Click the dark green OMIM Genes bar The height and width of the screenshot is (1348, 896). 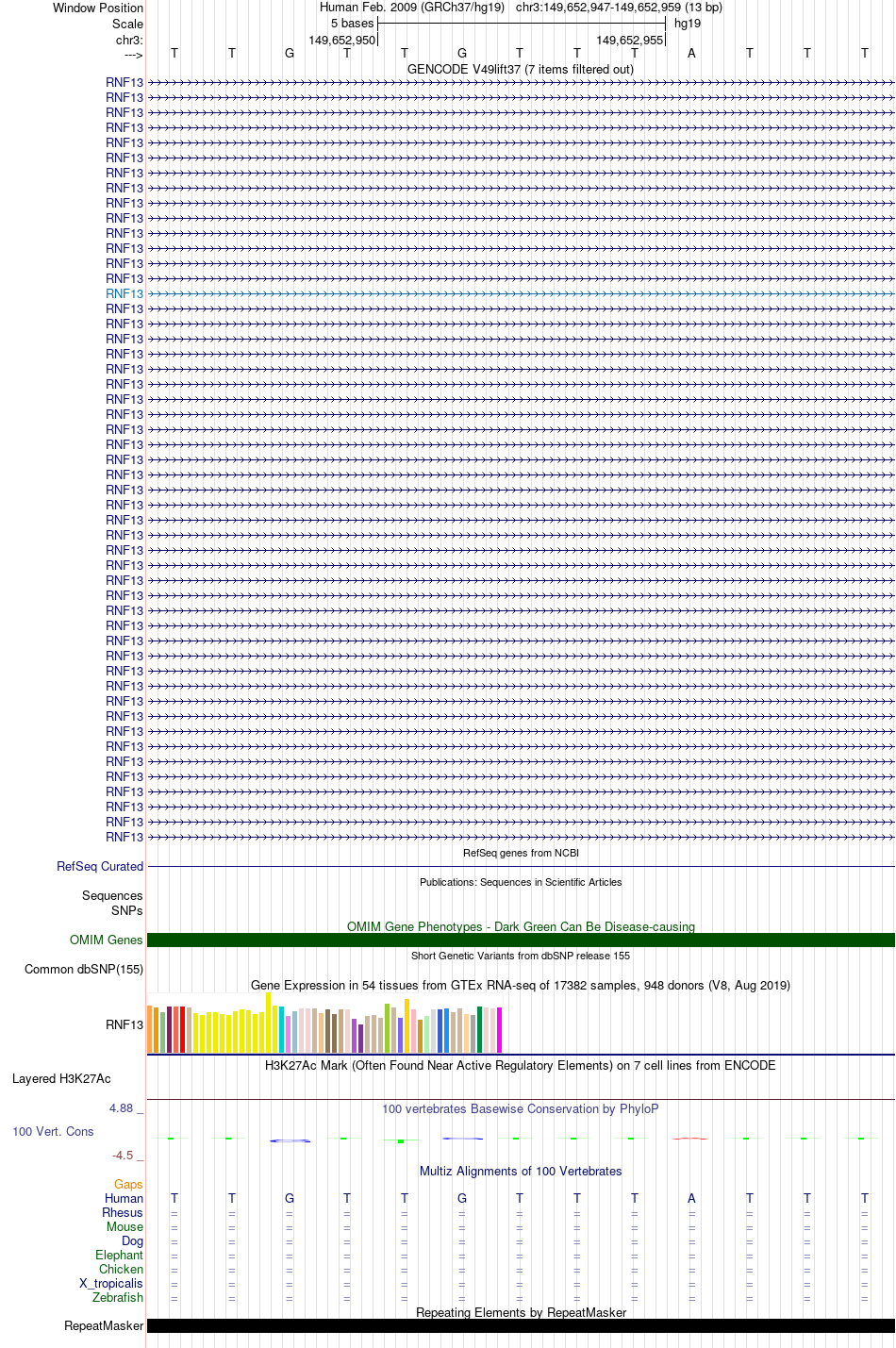[x=521, y=940]
